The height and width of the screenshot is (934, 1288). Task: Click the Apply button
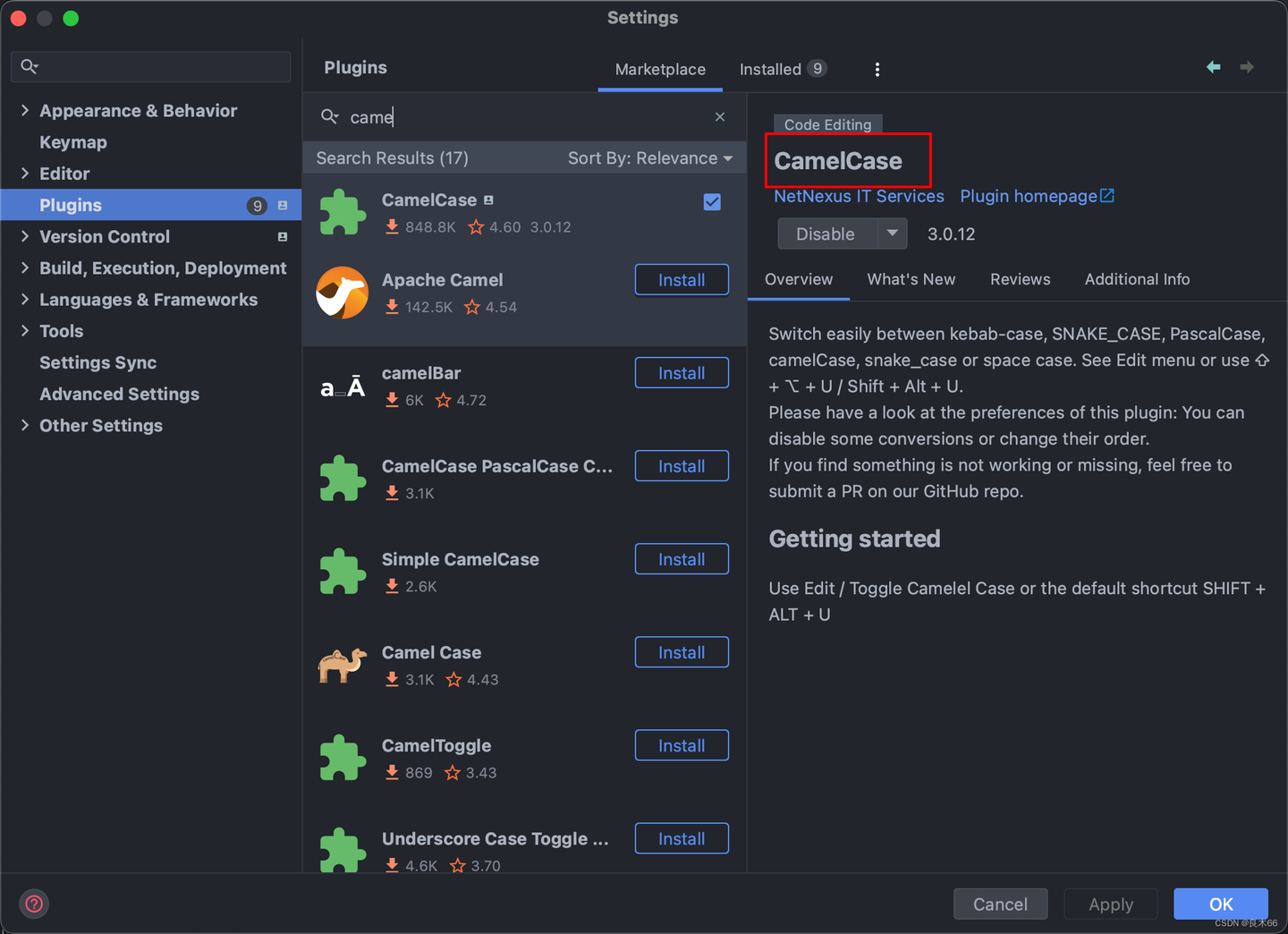(1111, 904)
